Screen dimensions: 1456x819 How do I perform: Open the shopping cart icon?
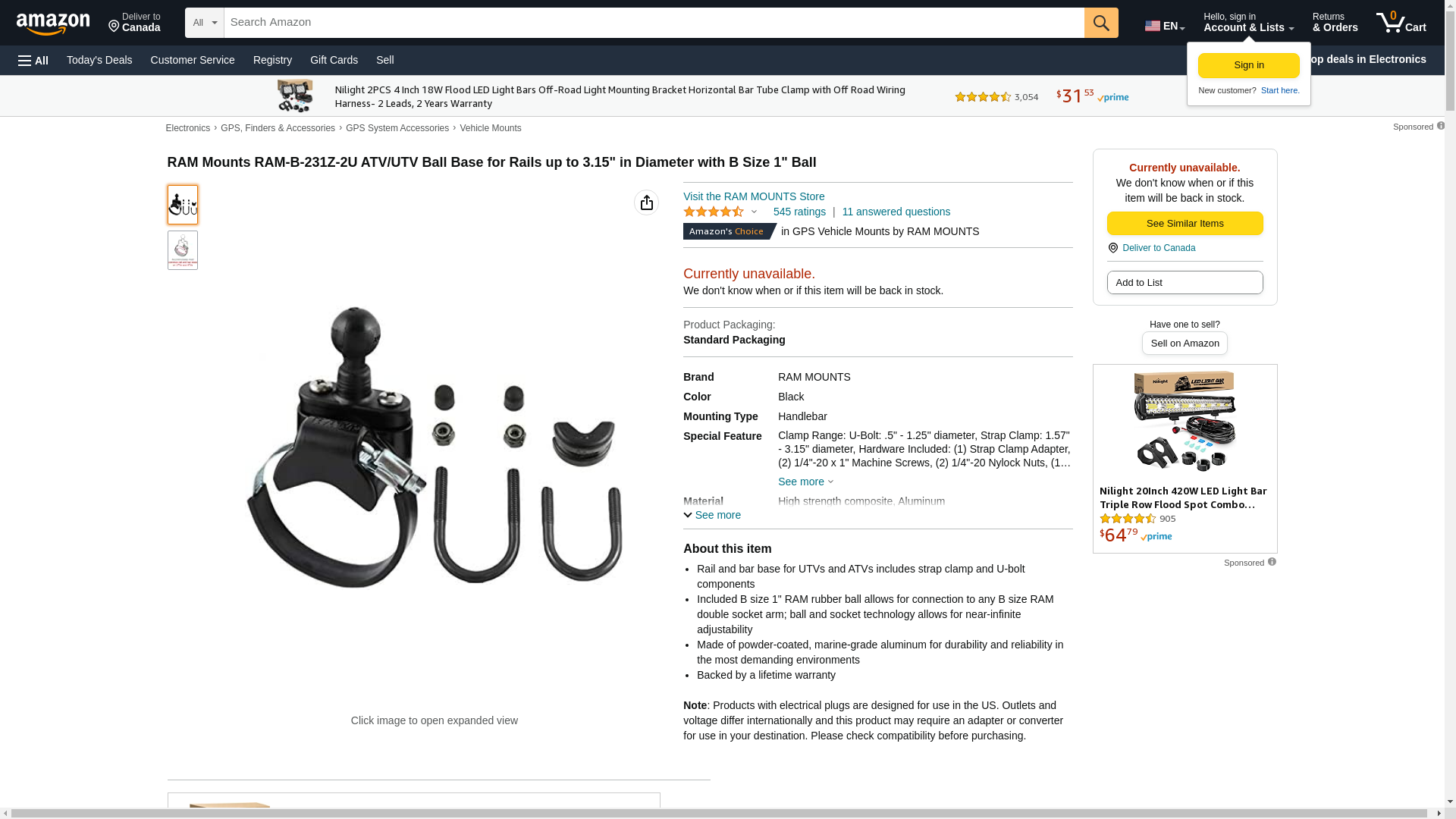[x=1401, y=23]
